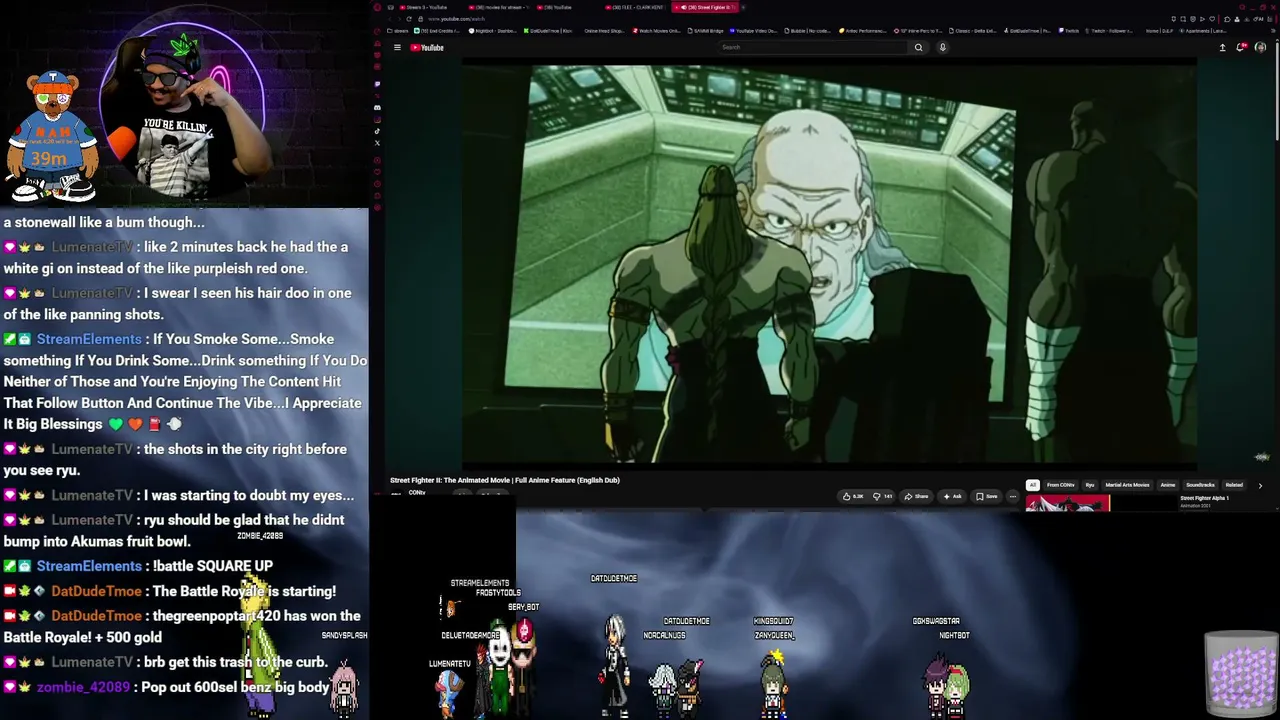Click the Street Fighter Alpha 1 title
The image size is (1280, 720).
coord(1204,498)
